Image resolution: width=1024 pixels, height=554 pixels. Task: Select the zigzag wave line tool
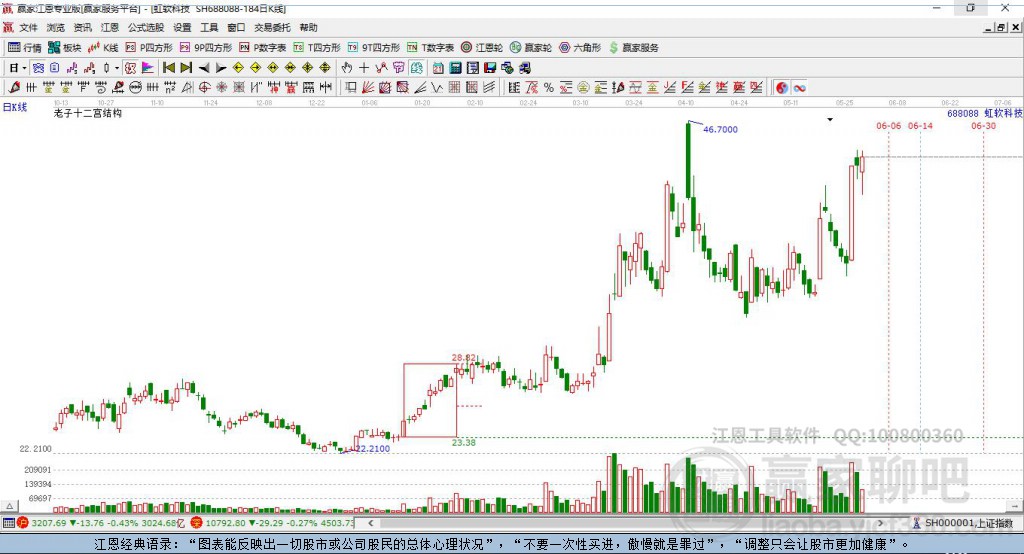click(437, 88)
